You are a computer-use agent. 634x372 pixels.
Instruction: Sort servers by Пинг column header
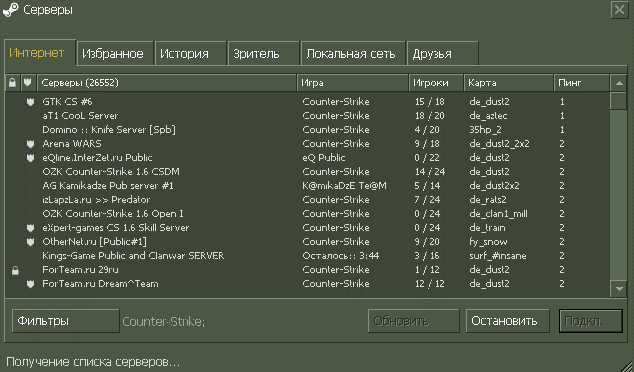coord(581,83)
